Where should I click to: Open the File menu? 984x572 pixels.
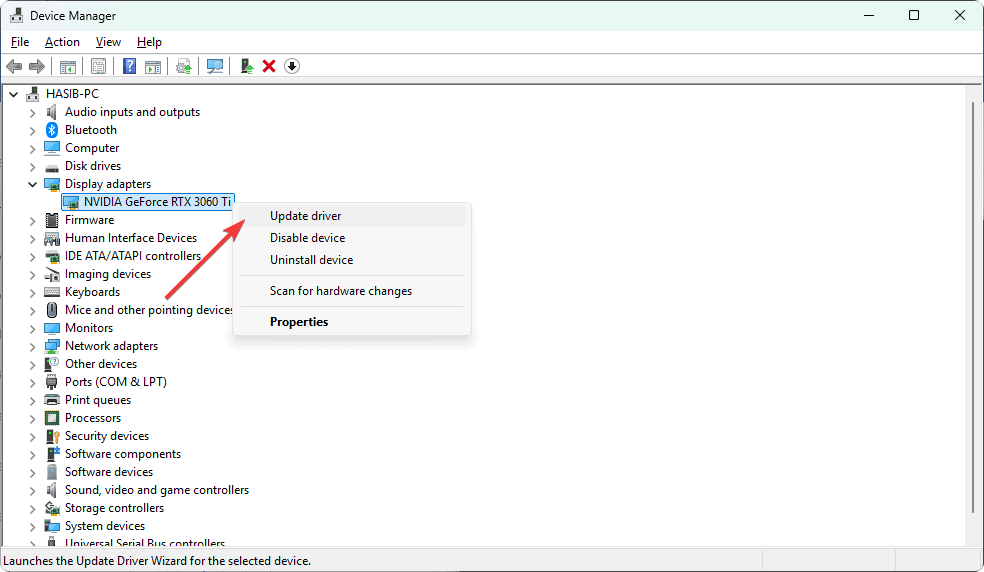(x=20, y=42)
